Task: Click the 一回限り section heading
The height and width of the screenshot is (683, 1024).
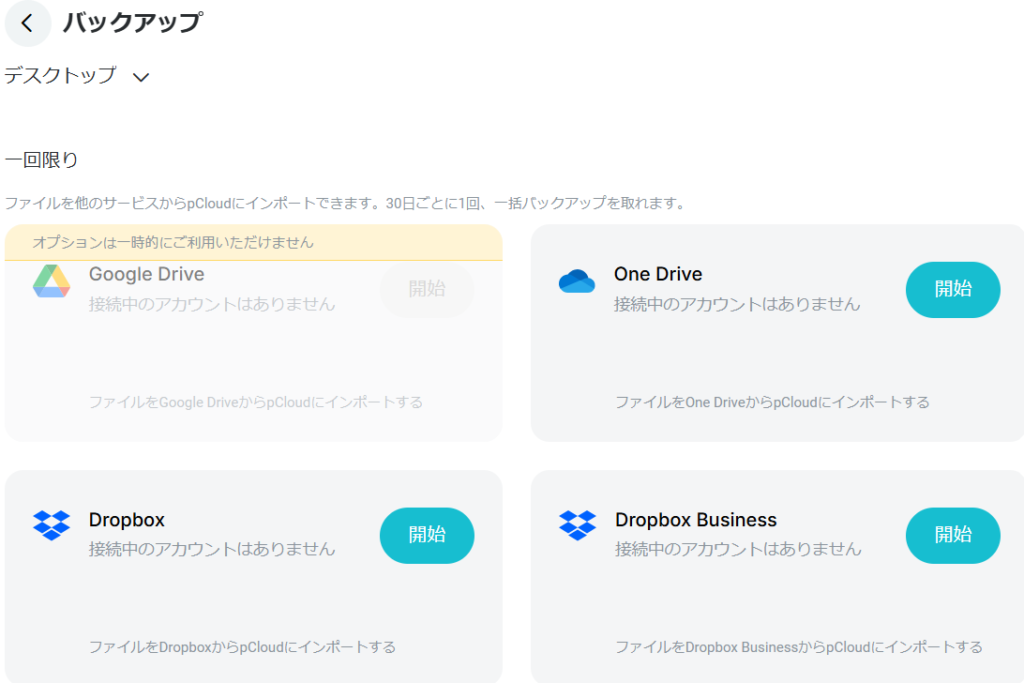Action: click(x=41, y=160)
